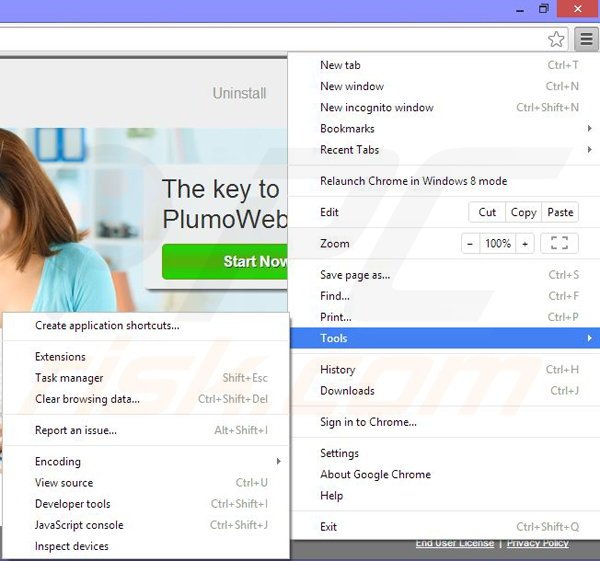
Task: Restore down the Chrome window
Action: [543, 9]
